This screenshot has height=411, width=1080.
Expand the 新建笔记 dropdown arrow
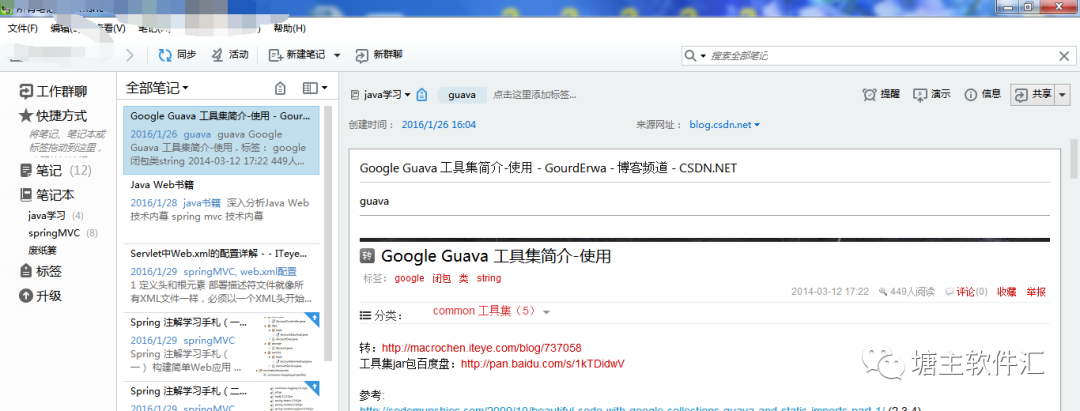(337, 55)
